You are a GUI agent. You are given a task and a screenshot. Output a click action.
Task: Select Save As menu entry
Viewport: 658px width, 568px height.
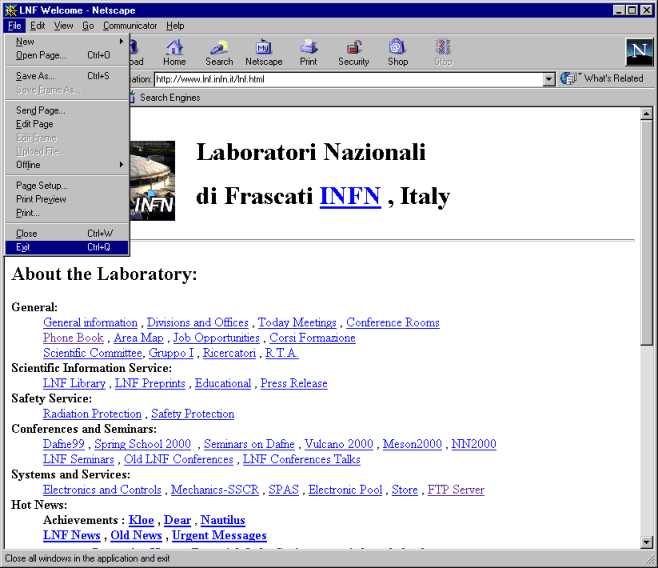coord(67,76)
